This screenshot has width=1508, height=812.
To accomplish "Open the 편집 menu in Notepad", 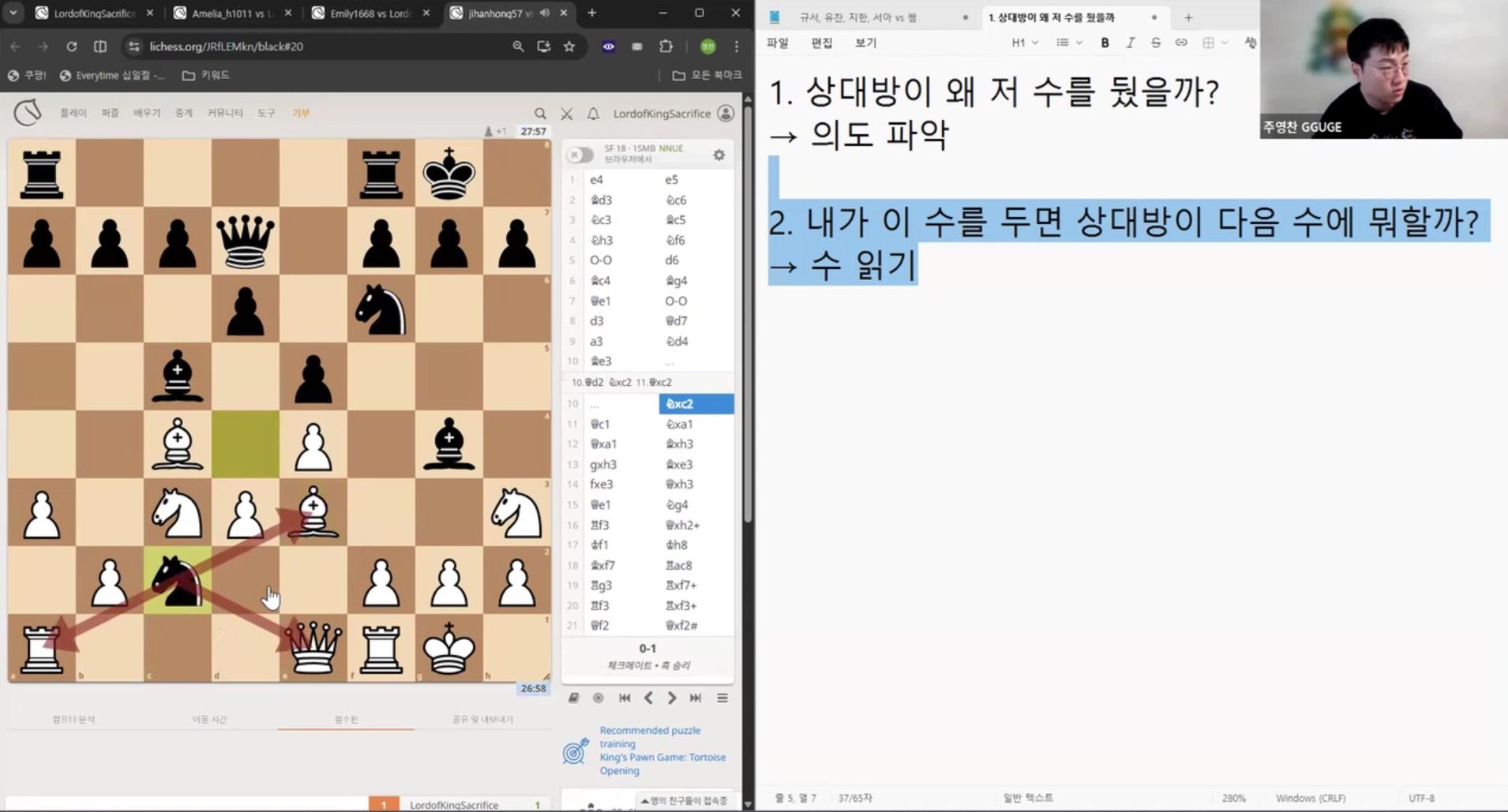I will [821, 43].
